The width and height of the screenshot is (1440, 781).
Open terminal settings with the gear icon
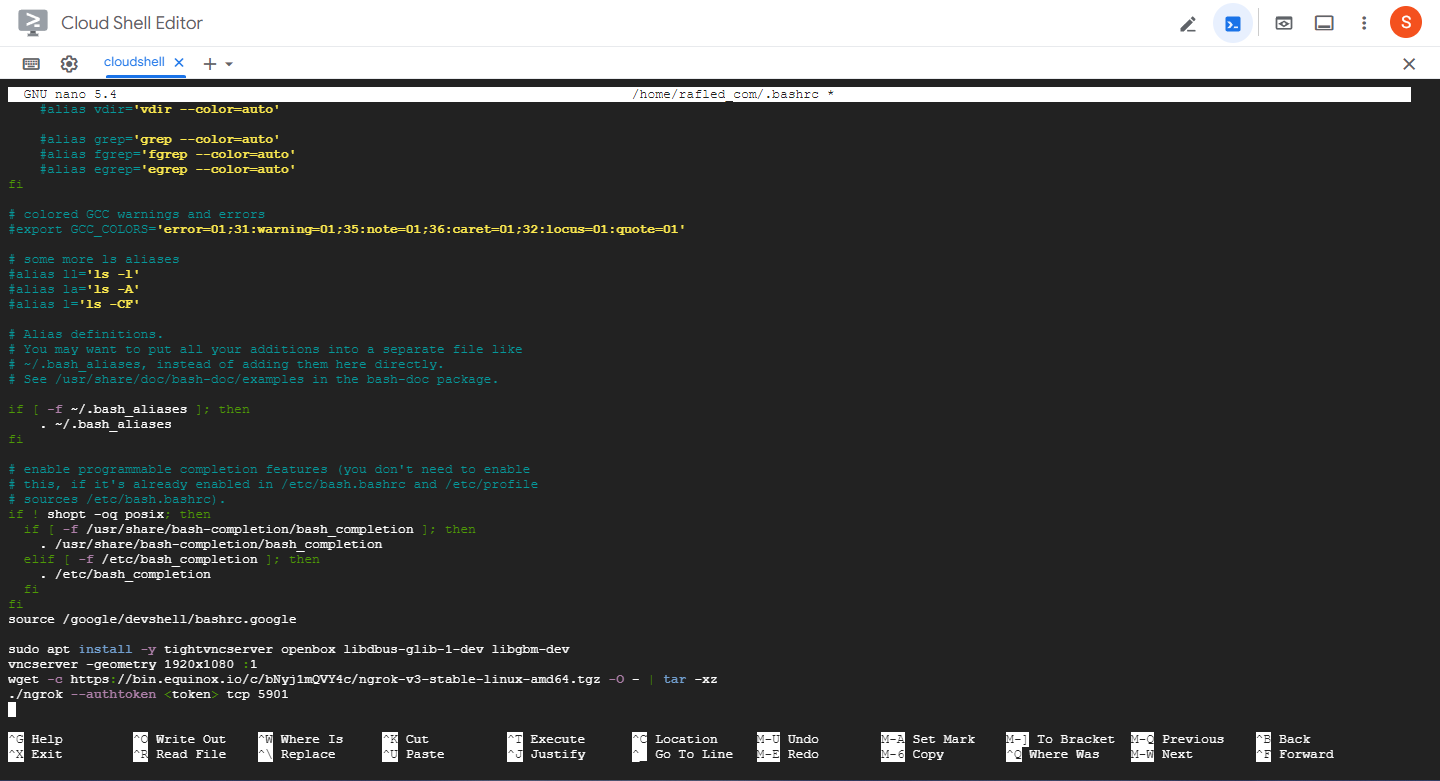[69, 63]
